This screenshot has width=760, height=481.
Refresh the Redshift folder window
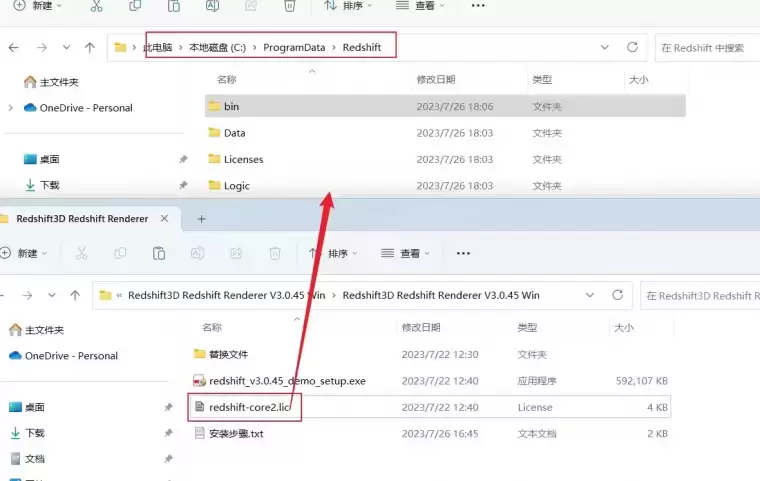tap(632, 48)
